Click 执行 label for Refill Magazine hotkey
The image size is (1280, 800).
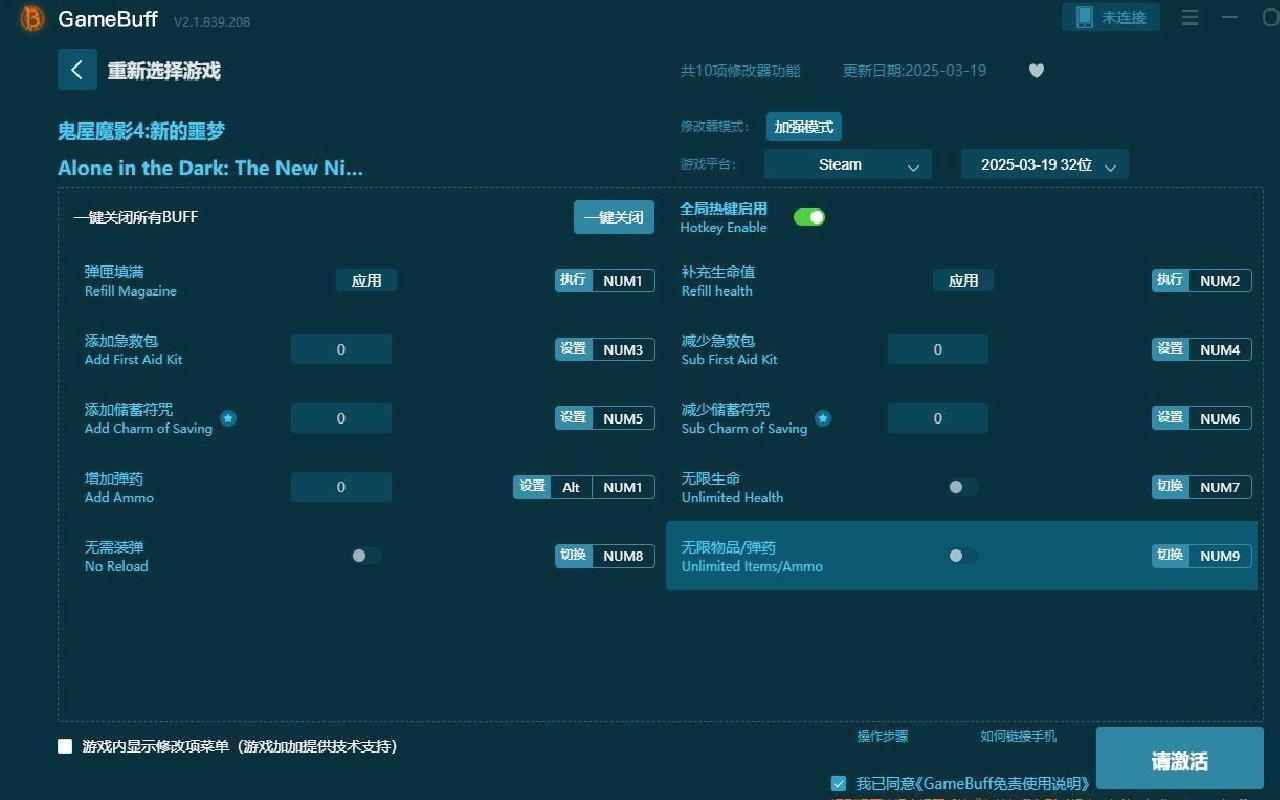[573, 280]
